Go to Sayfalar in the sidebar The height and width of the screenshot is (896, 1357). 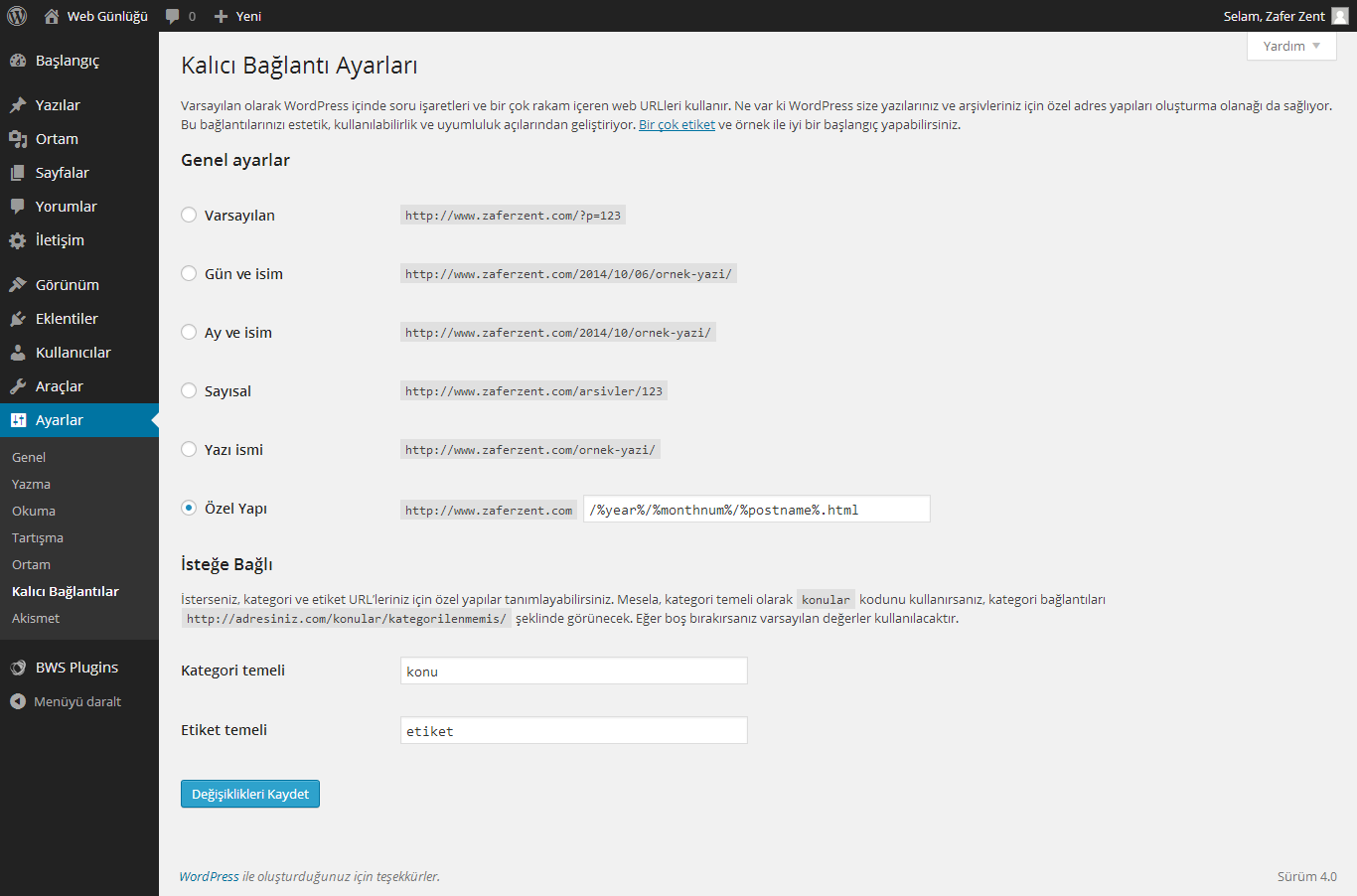[x=79, y=173]
